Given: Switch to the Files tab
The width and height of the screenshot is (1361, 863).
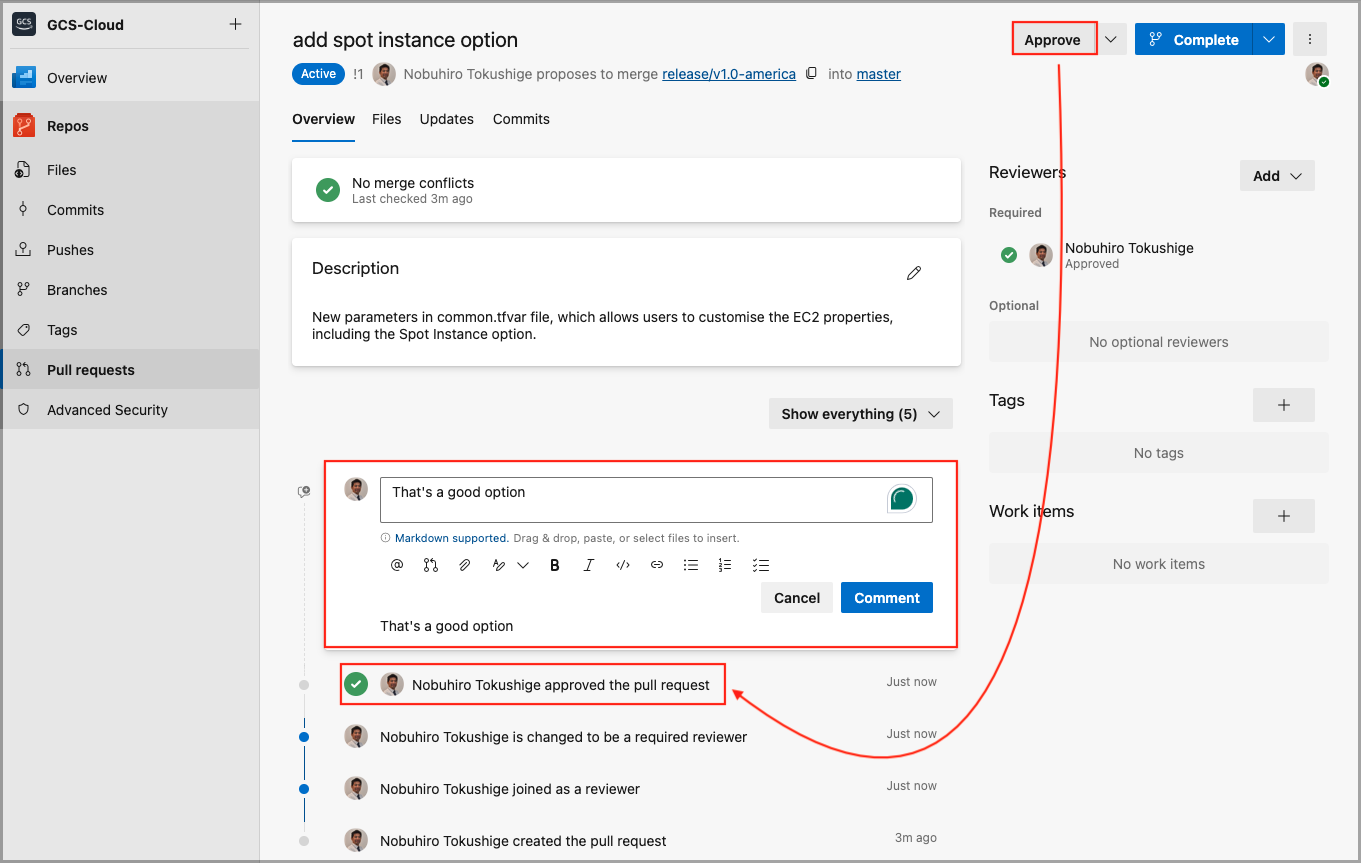Looking at the screenshot, I should pos(386,119).
